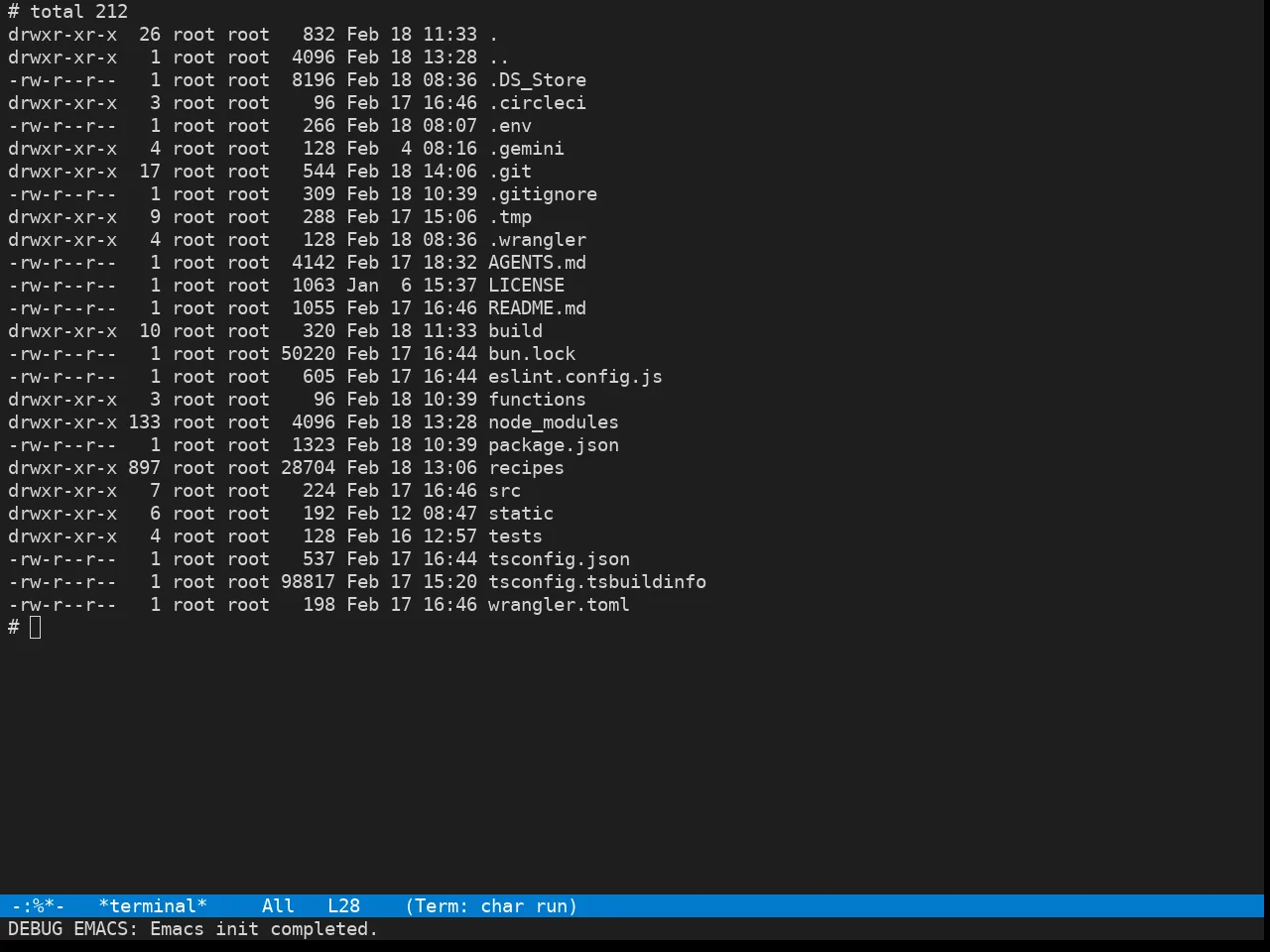The image size is (1270, 952).
Task: Select the src directory name
Action: (x=504, y=491)
